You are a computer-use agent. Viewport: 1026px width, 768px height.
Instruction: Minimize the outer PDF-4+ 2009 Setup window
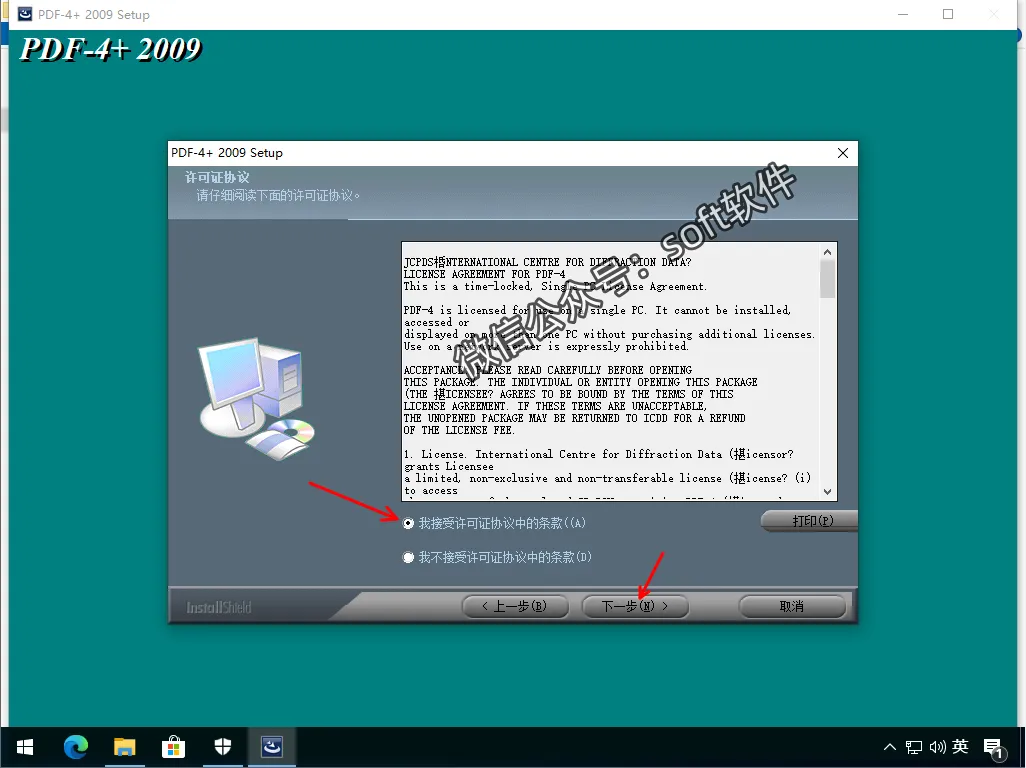tap(903, 14)
